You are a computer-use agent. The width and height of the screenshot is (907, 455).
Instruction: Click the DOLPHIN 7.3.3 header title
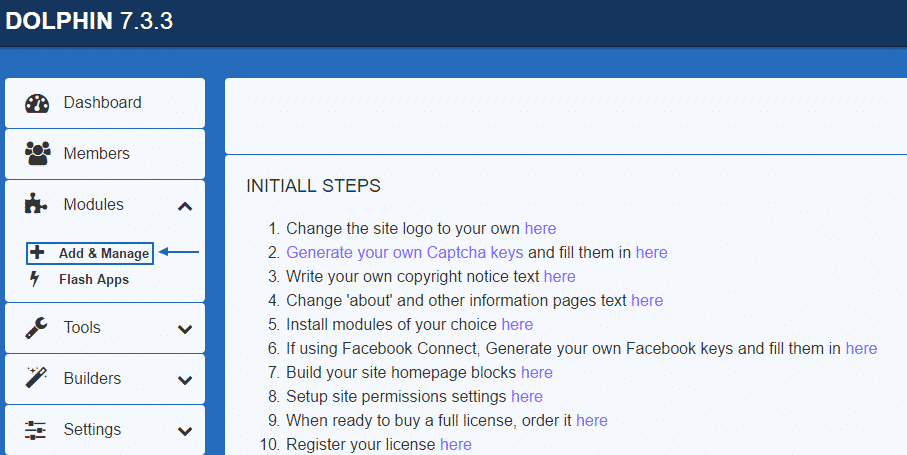coord(89,21)
